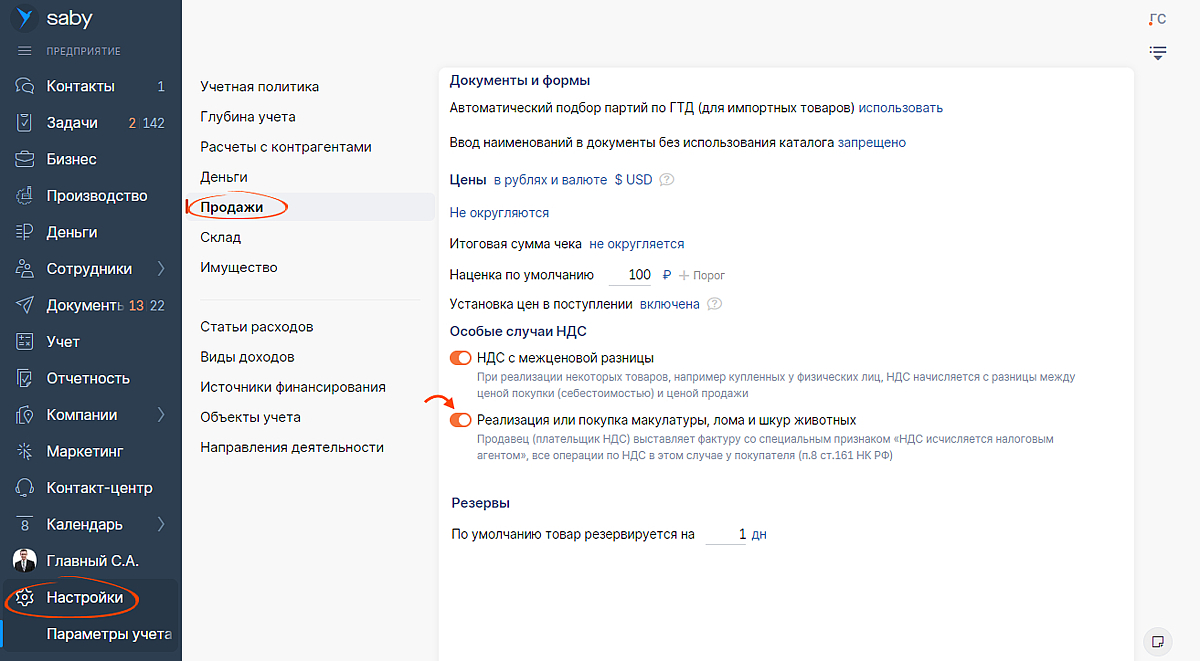Viewport: 1200px width, 661px height.
Task: Click the 'использовать' link for ГТД batches
Action: coord(900,108)
